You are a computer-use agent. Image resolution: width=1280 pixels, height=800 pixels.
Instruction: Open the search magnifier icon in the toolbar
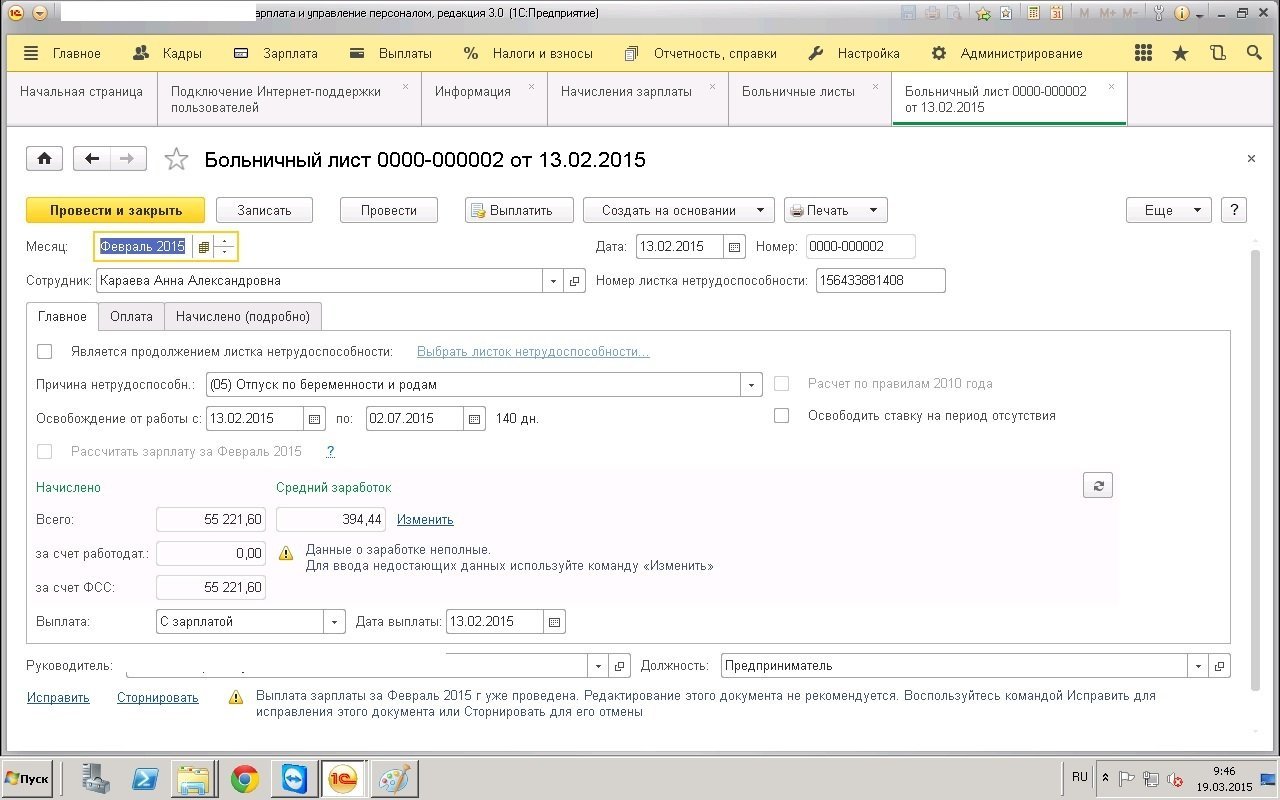point(1254,53)
